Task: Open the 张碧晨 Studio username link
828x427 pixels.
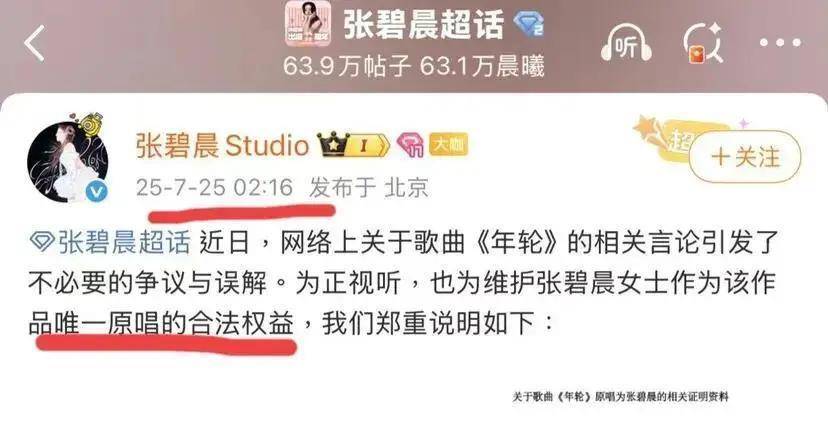Action: click(x=222, y=145)
